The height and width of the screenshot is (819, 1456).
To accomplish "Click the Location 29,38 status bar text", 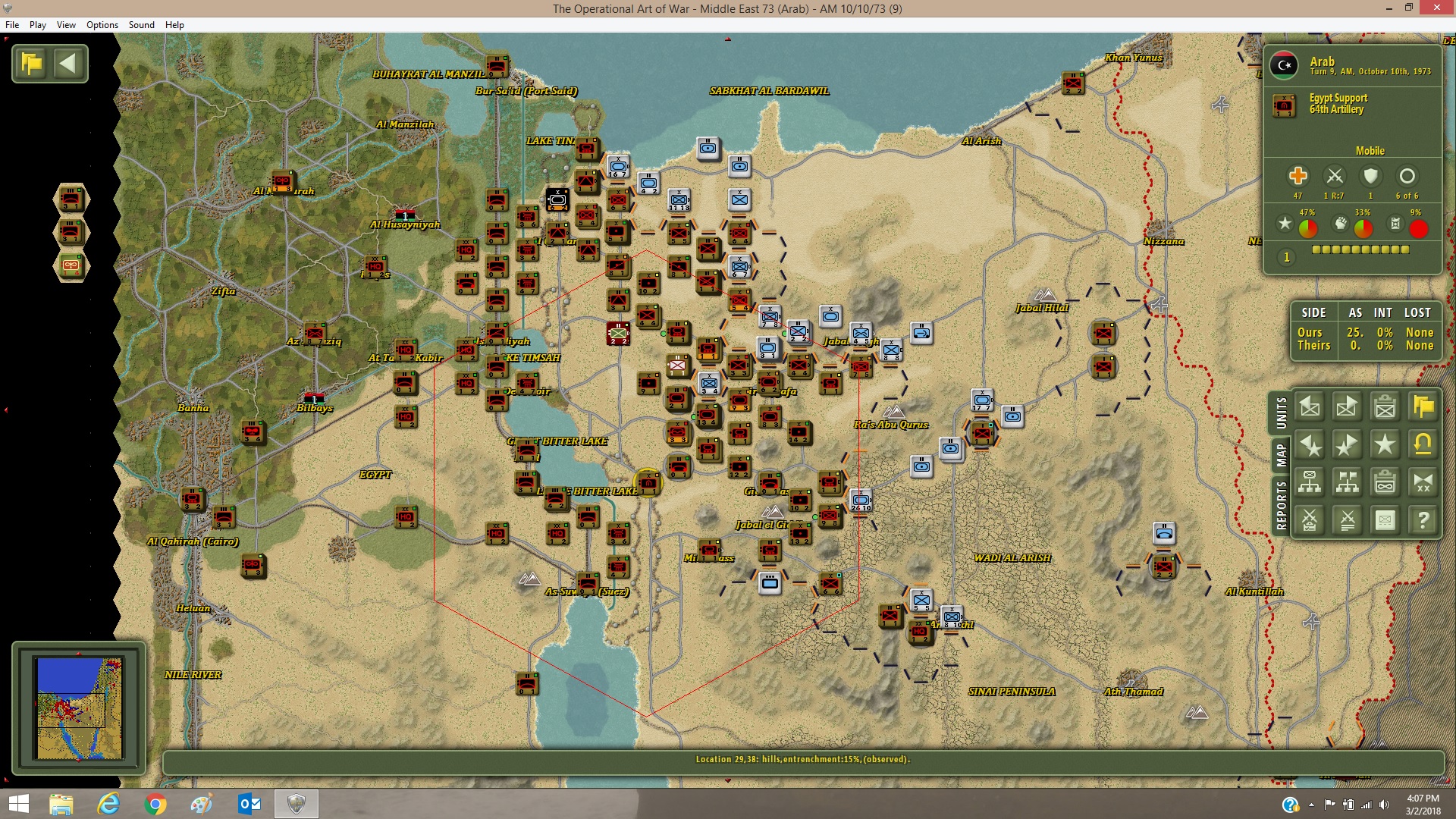I will pos(803,759).
